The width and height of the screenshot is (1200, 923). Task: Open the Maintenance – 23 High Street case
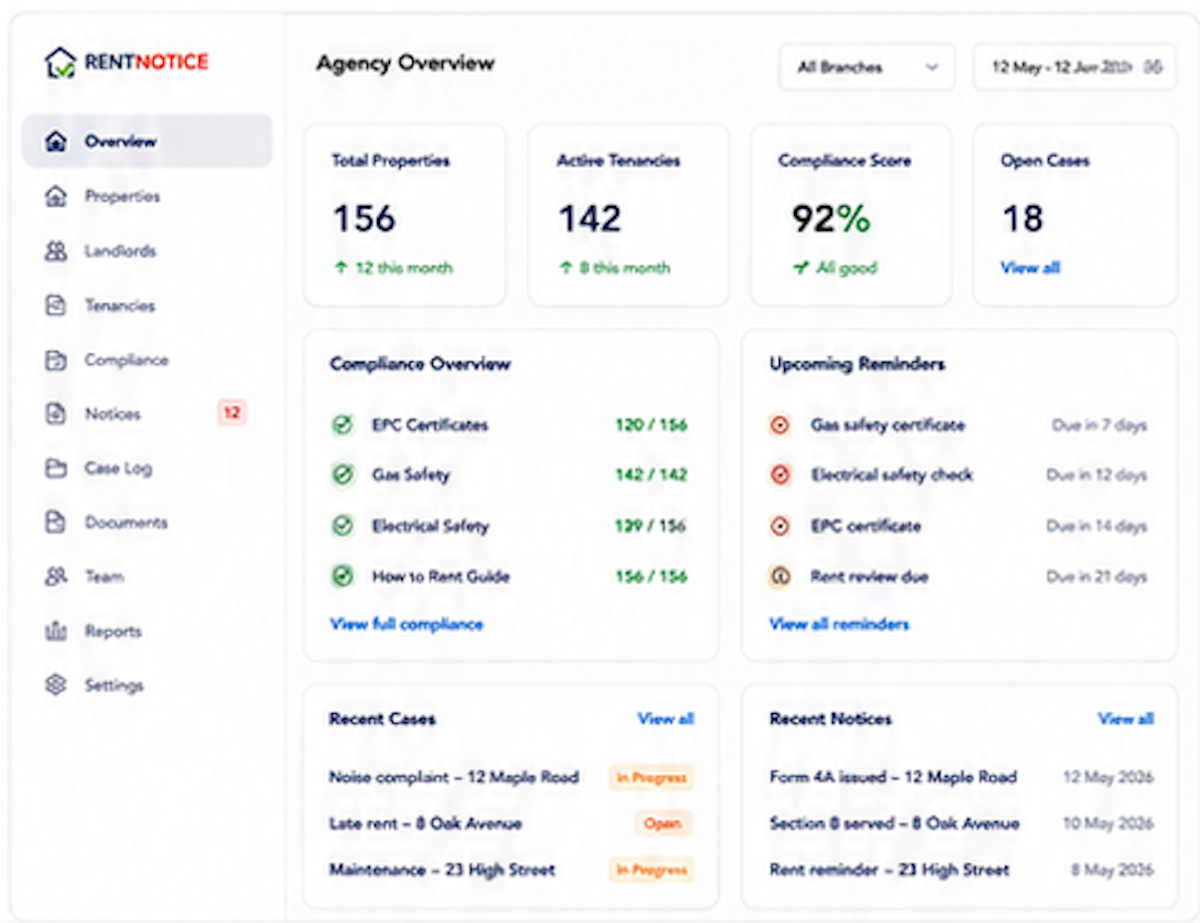pos(442,870)
